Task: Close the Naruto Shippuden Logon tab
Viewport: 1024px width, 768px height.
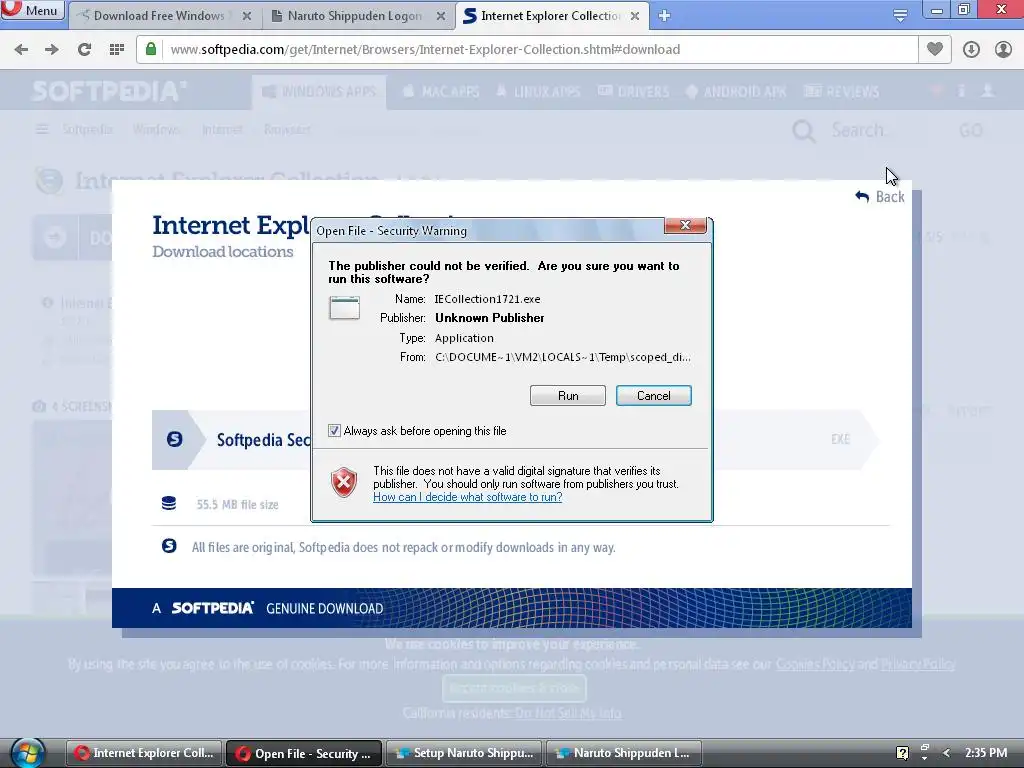Action: coord(441,16)
